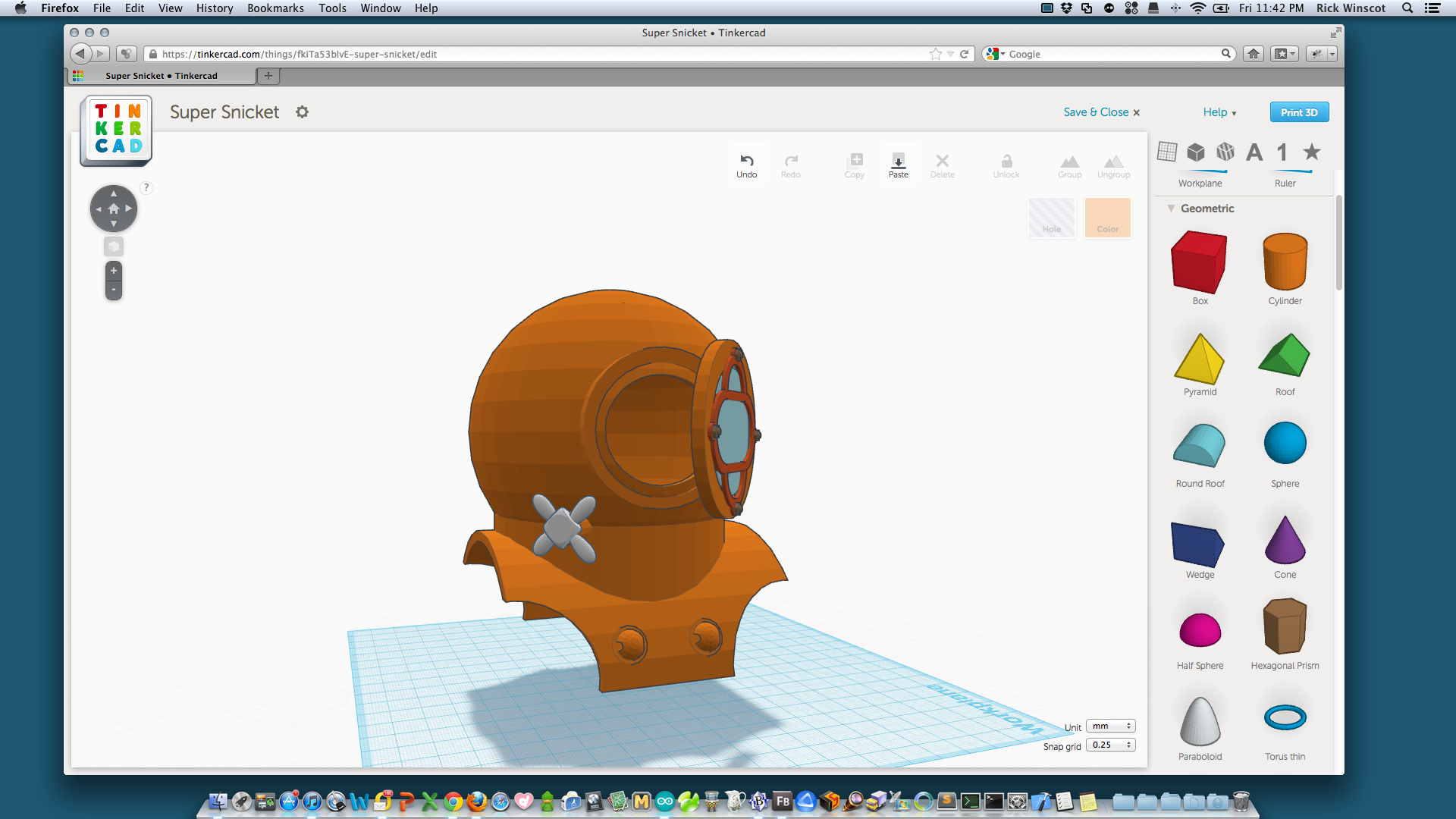Image resolution: width=1456 pixels, height=819 pixels.
Task: Select the Super Snicket Tinkercad browser tab
Action: (x=162, y=76)
